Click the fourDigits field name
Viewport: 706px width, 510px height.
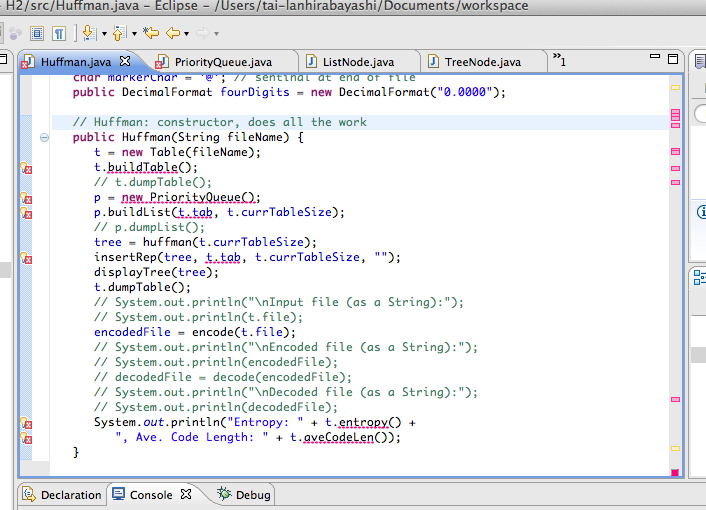click(255, 92)
